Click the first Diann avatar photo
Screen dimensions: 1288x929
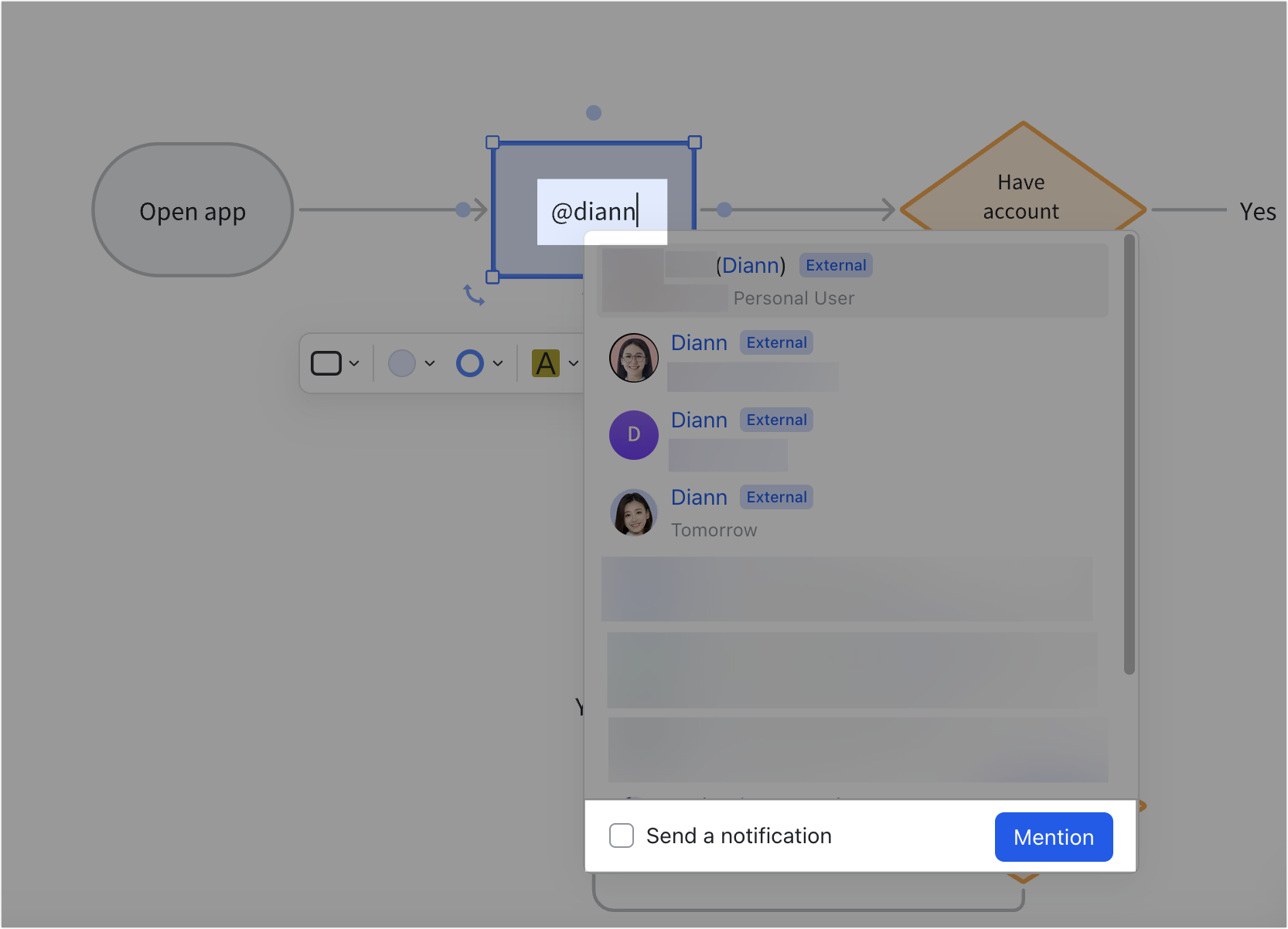coord(633,357)
